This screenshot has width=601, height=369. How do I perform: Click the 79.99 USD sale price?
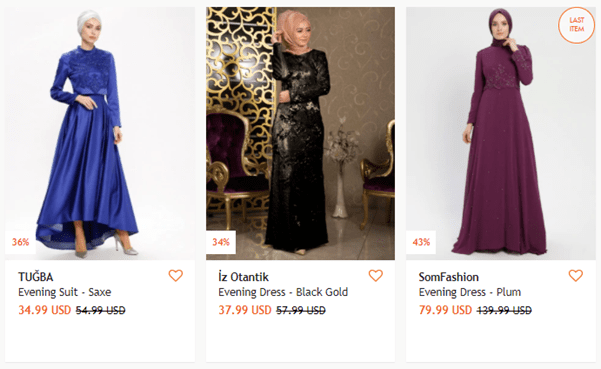[x=445, y=310]
